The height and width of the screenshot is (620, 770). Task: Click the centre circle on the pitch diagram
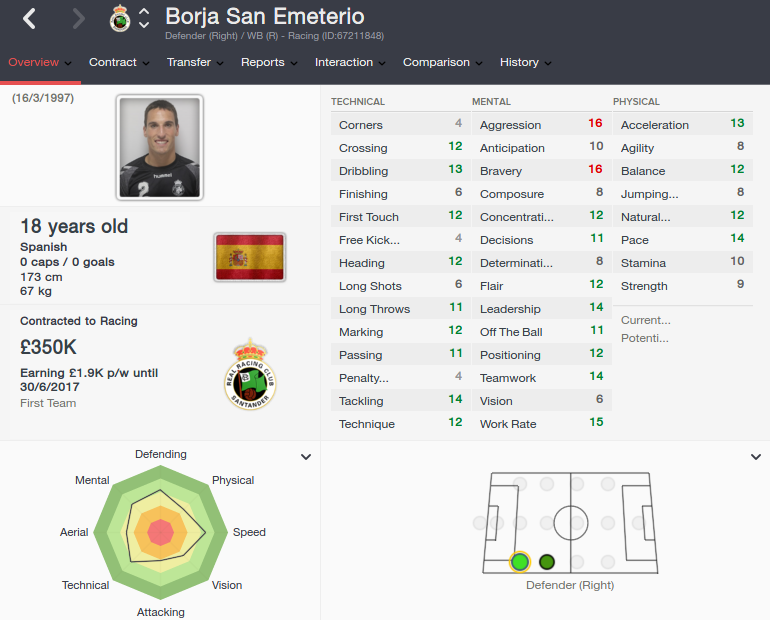point(571,523)
